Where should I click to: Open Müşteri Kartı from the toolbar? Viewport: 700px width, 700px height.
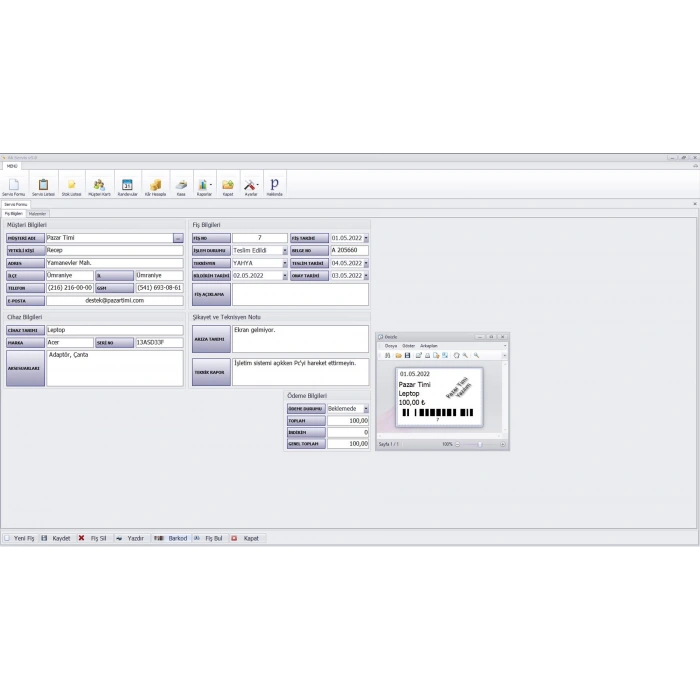99,185
